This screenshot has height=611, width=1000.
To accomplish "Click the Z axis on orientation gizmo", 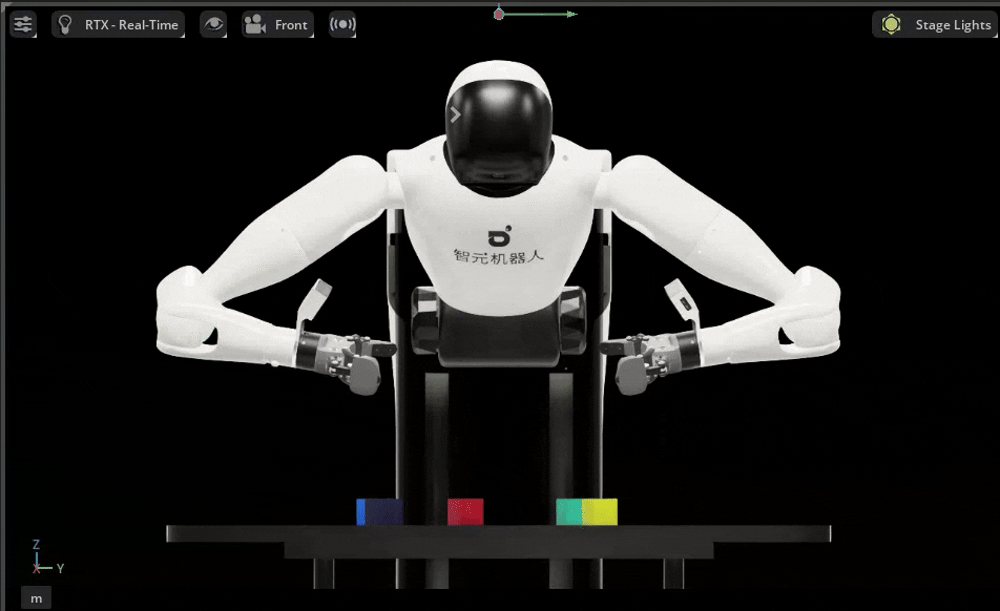I will point(36,545).
